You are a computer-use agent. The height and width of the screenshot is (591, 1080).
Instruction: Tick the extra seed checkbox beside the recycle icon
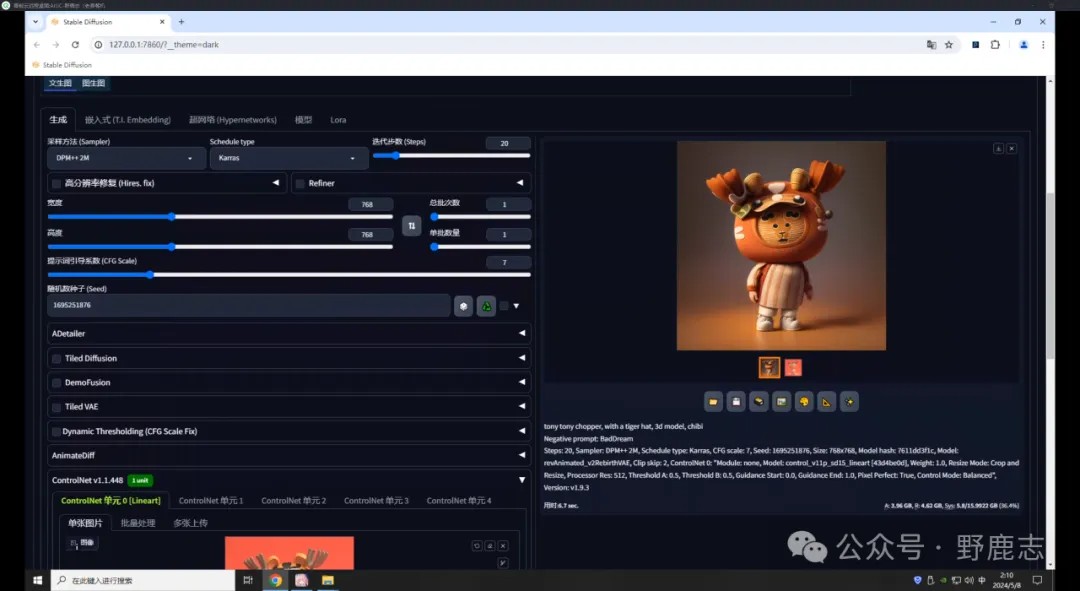pos(504,306)
